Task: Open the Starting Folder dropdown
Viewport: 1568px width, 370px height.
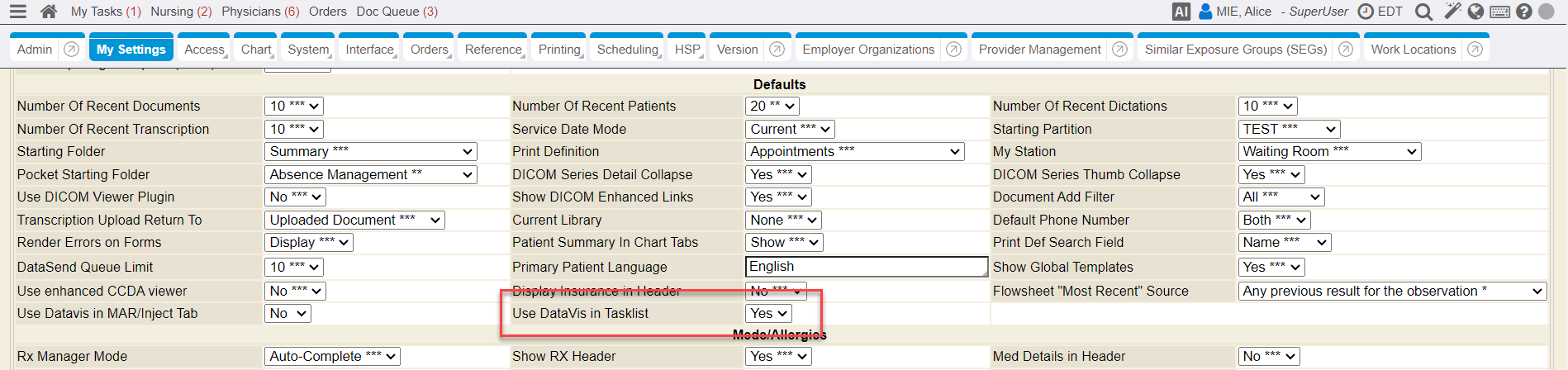Action: point(371,152)
